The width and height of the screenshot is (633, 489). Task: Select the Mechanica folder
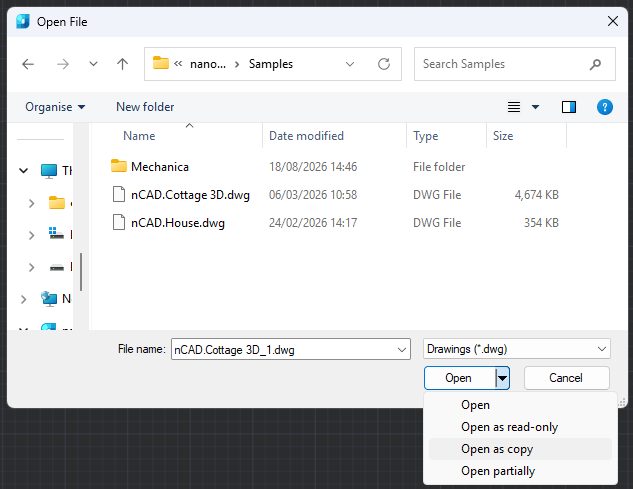click(160, 167)
